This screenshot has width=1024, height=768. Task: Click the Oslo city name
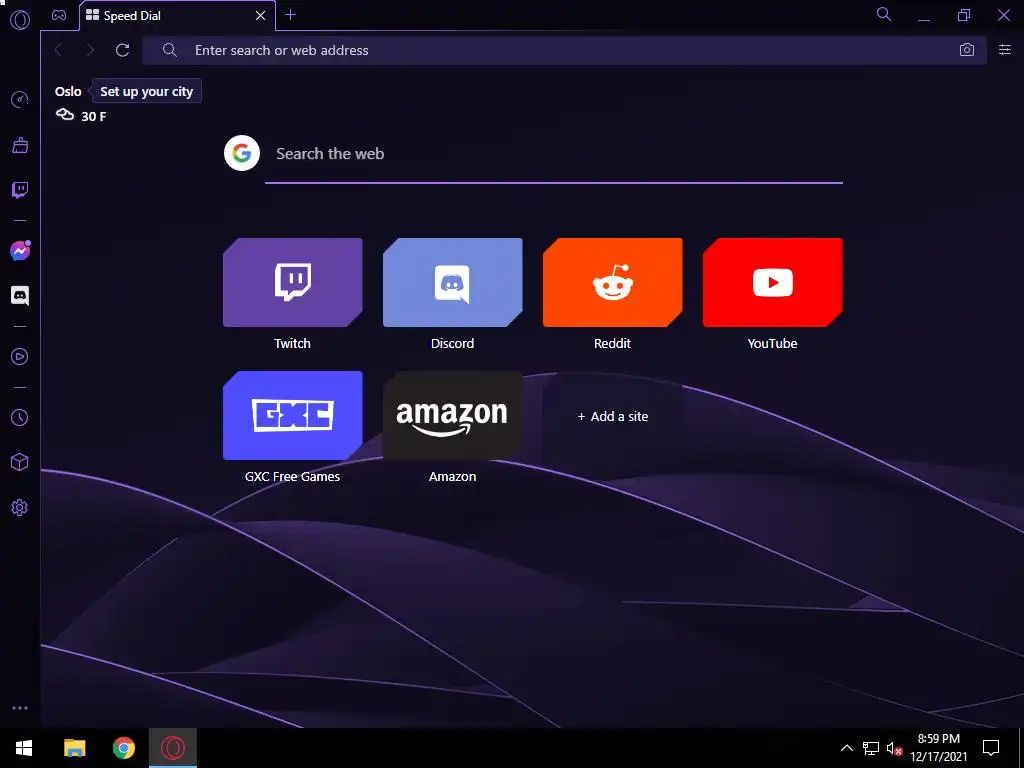click(68, 91)
